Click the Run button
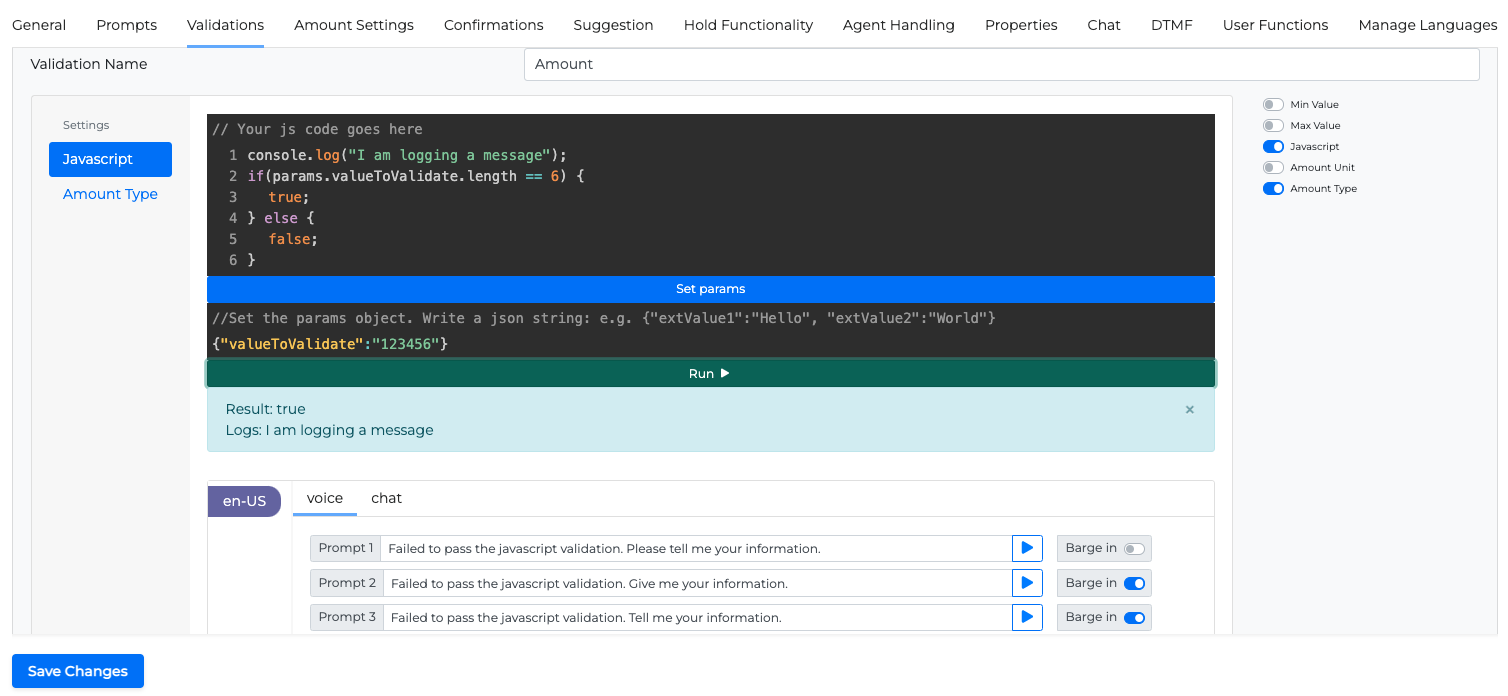1508x696 pixels. pos(710,374)
